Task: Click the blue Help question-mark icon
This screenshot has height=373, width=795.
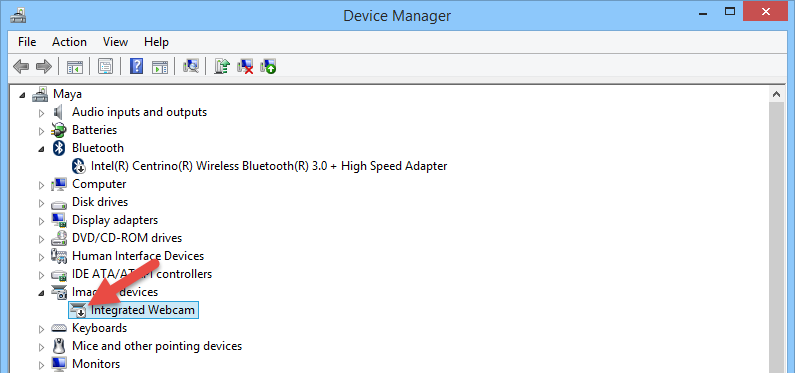Action: [136, 66]
